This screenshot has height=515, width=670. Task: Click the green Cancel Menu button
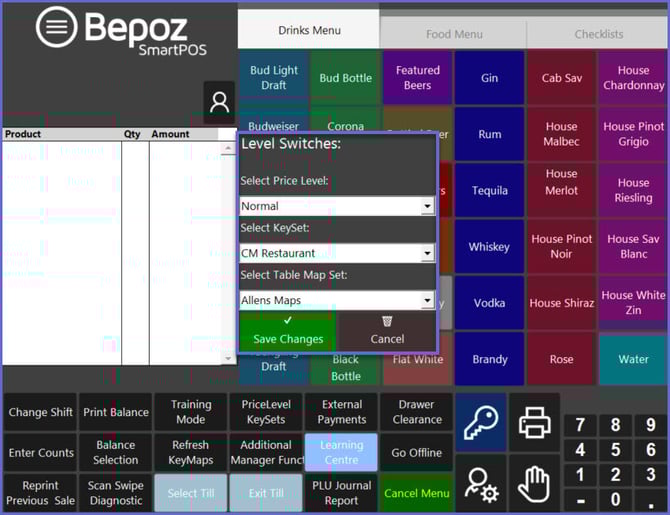pos(416,493)
